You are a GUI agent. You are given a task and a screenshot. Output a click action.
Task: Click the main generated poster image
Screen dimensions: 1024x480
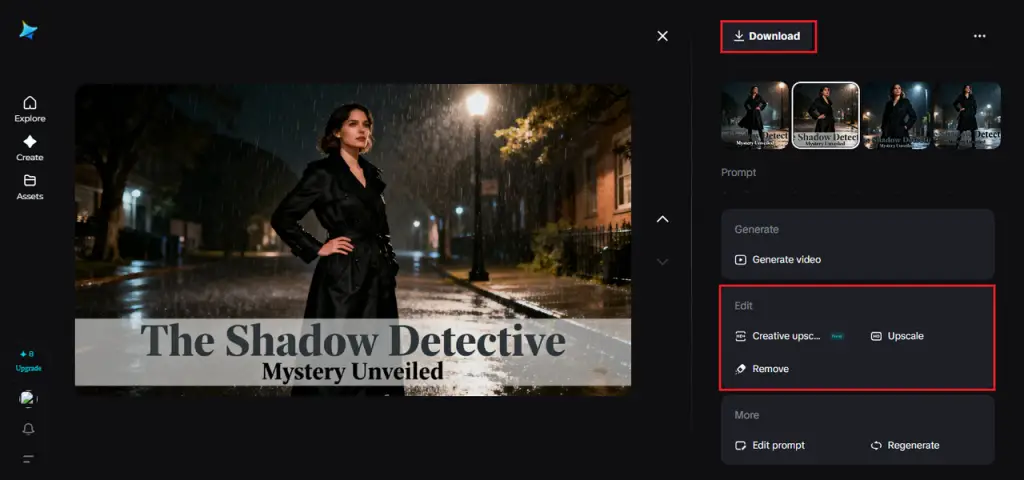353,240
